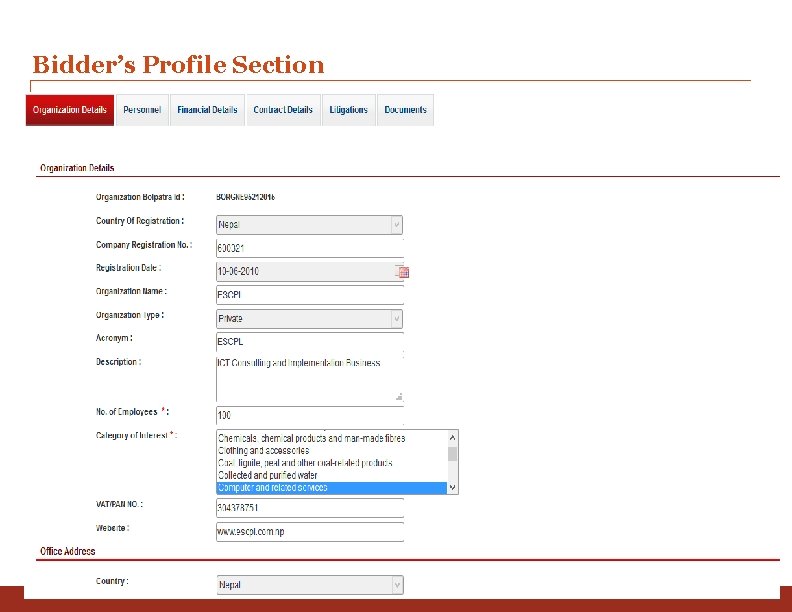Click the No. of Employees field

[310, 415]
